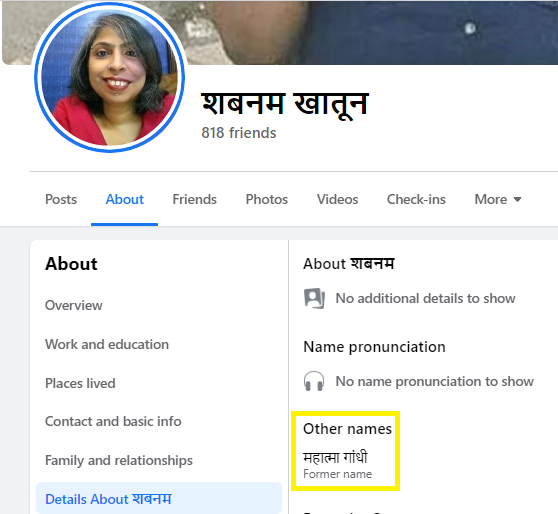Choose Places lived in the sidebar
This screenshot has width=558, height=514.
click(80, 383)
